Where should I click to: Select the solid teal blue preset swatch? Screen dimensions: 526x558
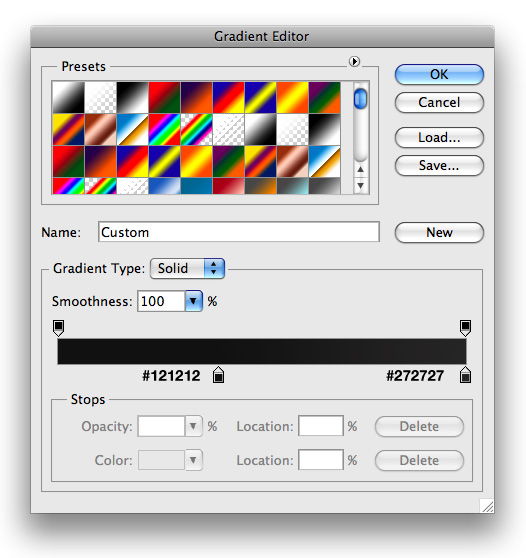click(196, 186)
